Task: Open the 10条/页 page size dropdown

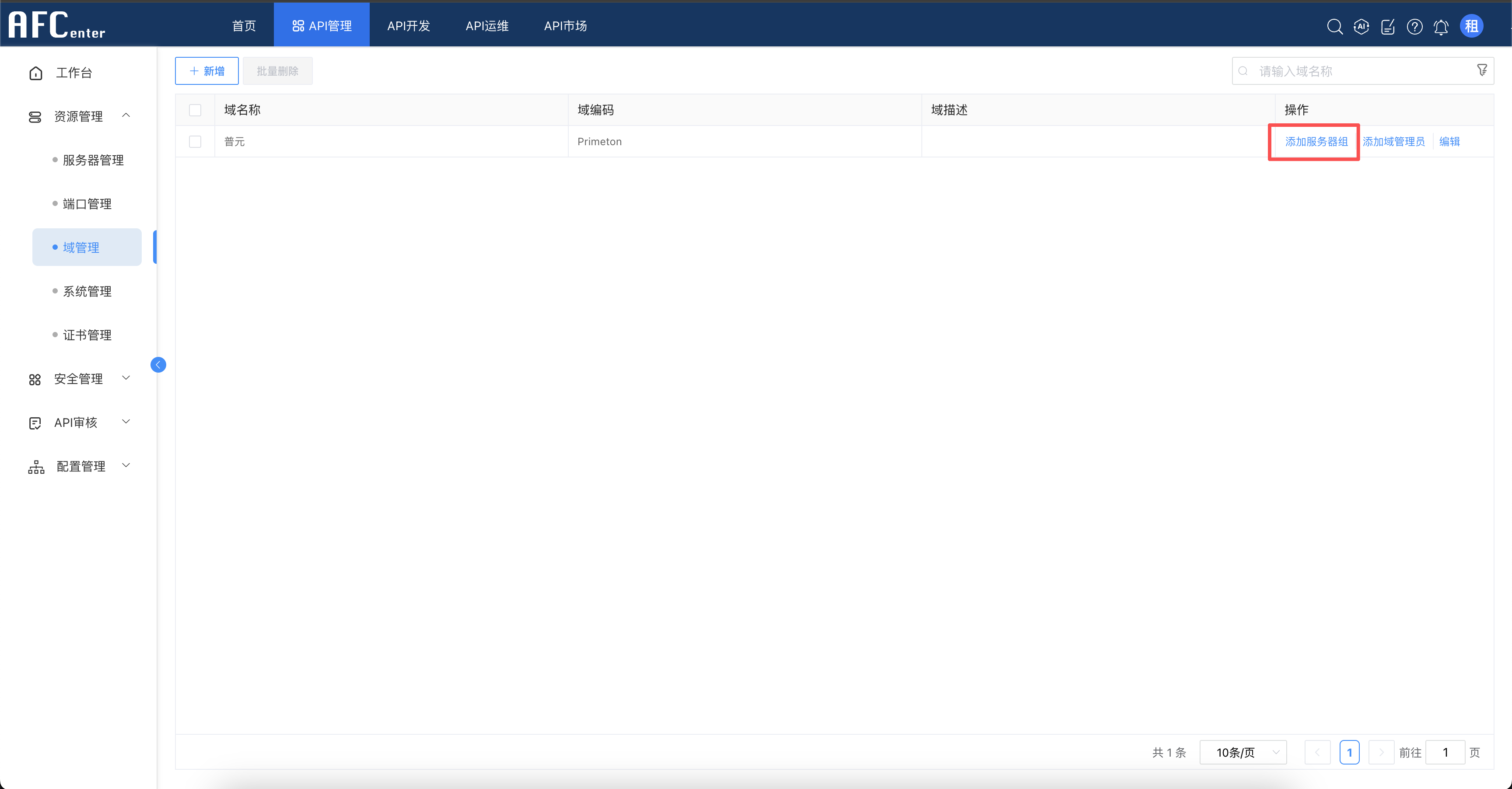Action: click(x=1243, y=752)
